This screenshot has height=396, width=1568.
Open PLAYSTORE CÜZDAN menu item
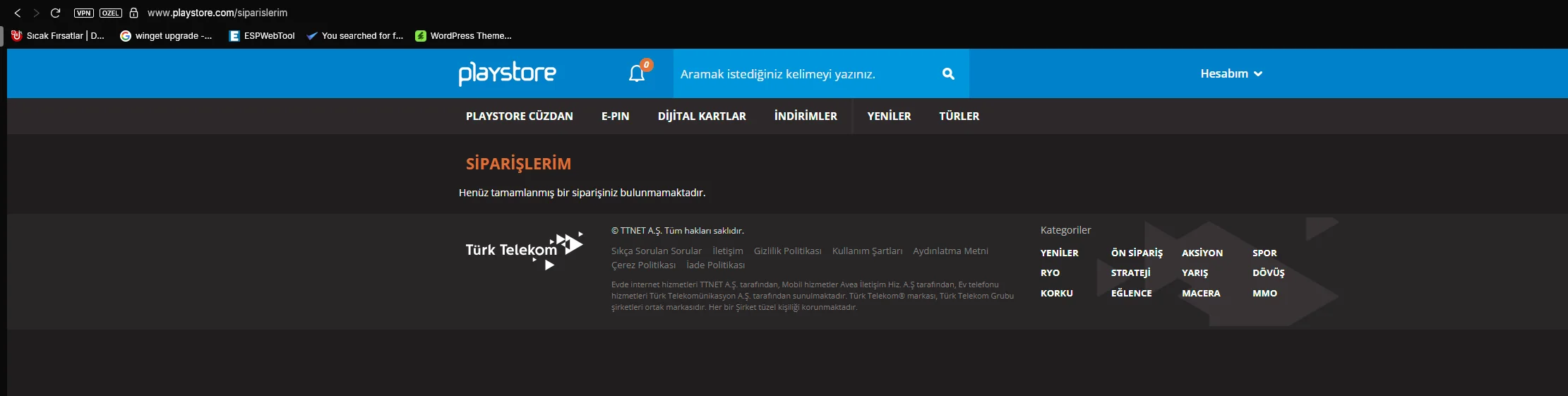(x=520, y=116)
